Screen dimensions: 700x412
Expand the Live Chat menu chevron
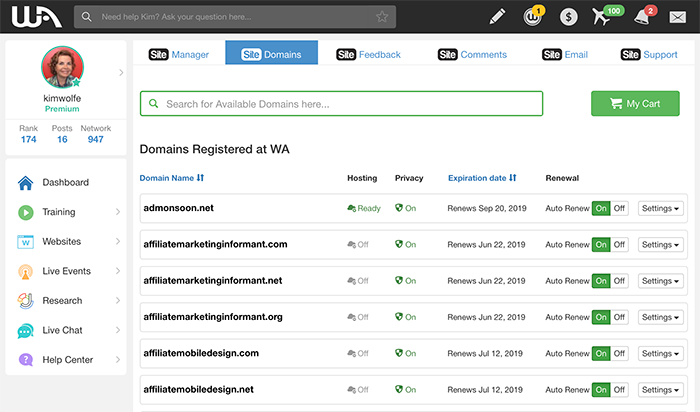click(x=118, y=330)
